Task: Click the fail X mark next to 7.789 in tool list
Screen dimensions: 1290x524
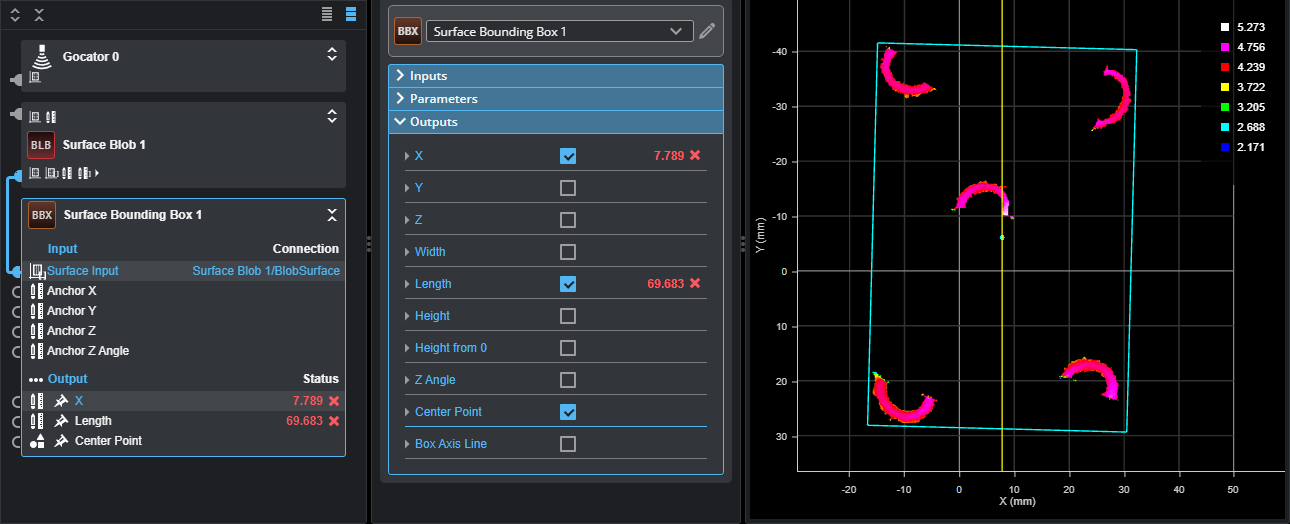Action: [334, 401]
